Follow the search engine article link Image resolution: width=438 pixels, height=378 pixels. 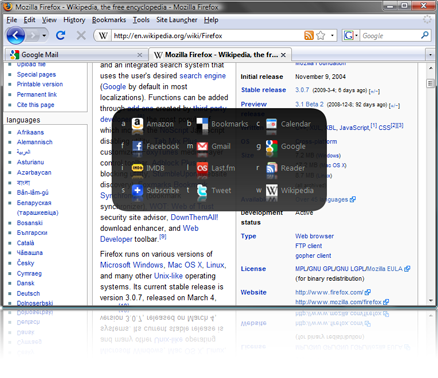coord(203,76)
